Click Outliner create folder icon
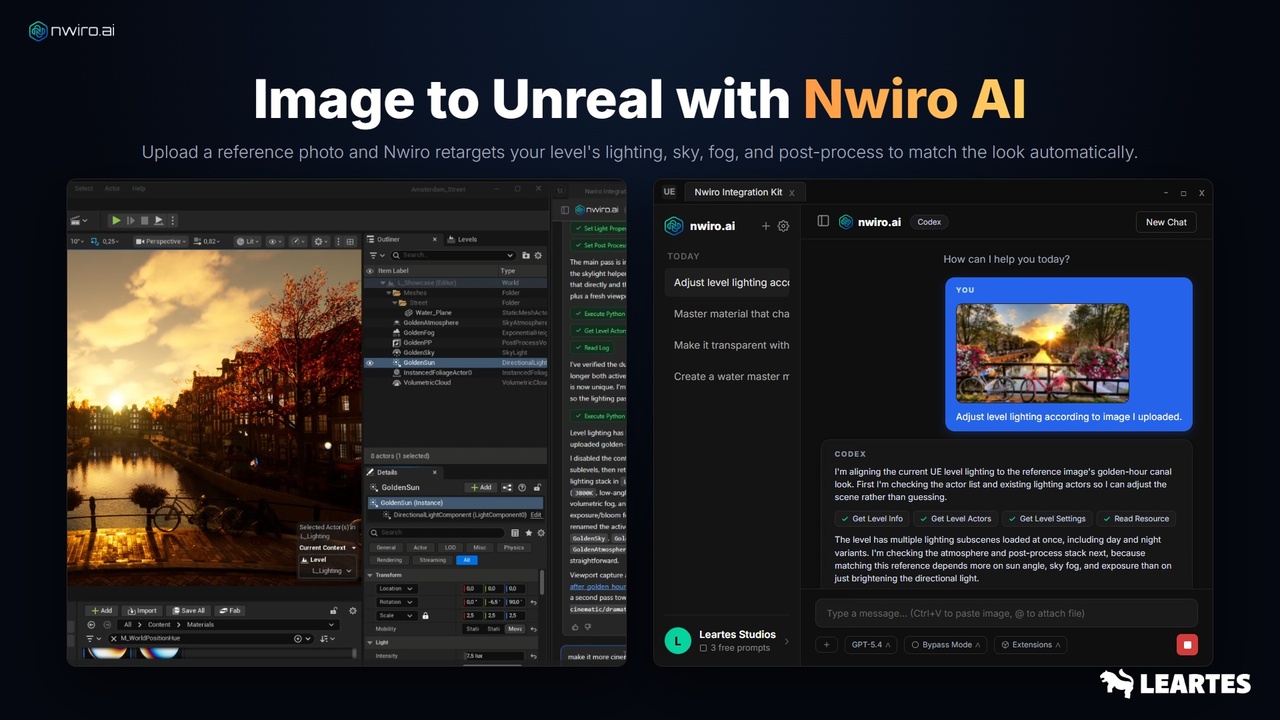Image resolution: width=1280 pixels, height=720 pixels. pyautogui.click(x=527, y=255)
